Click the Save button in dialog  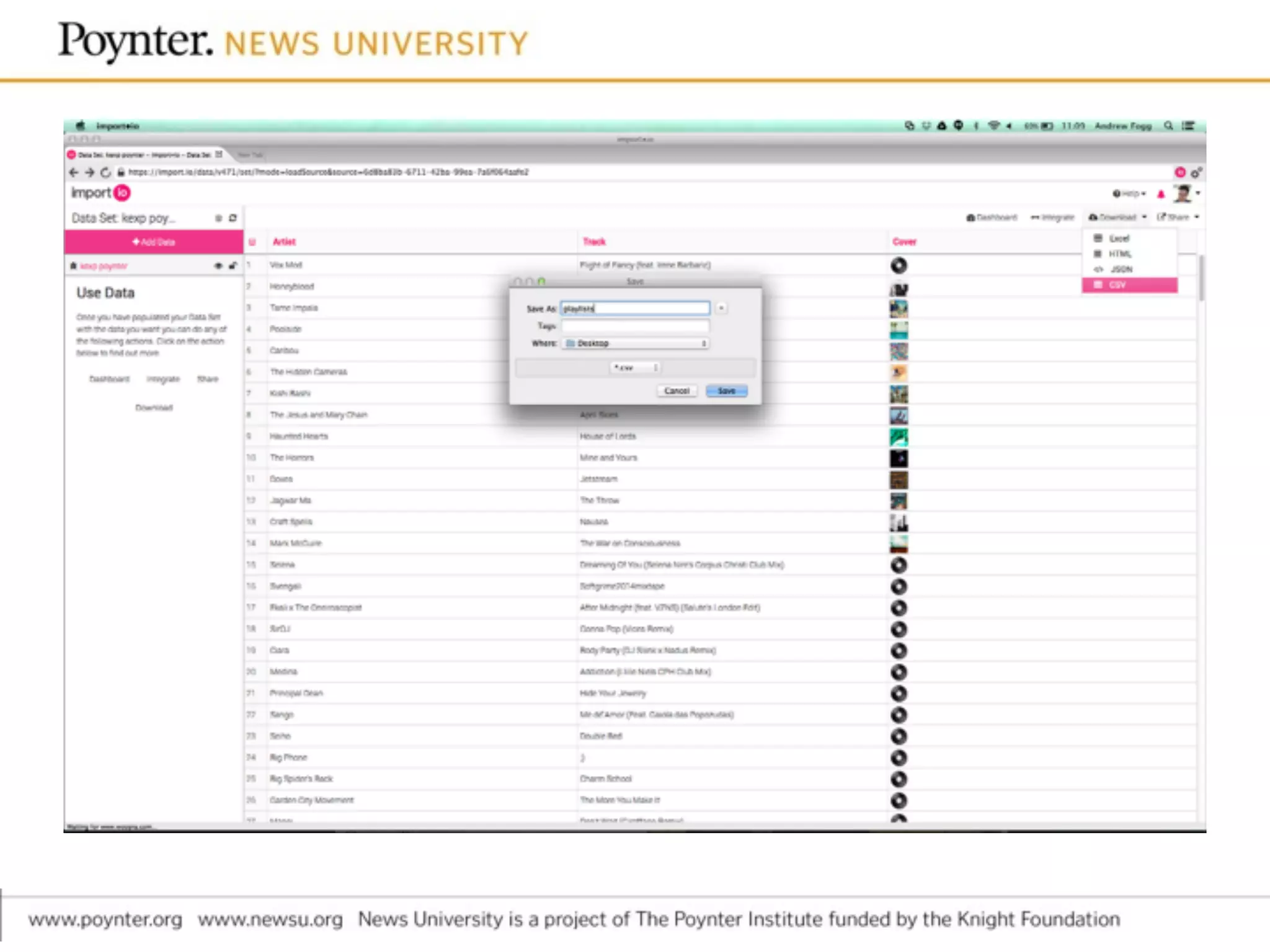coord(726,391)
